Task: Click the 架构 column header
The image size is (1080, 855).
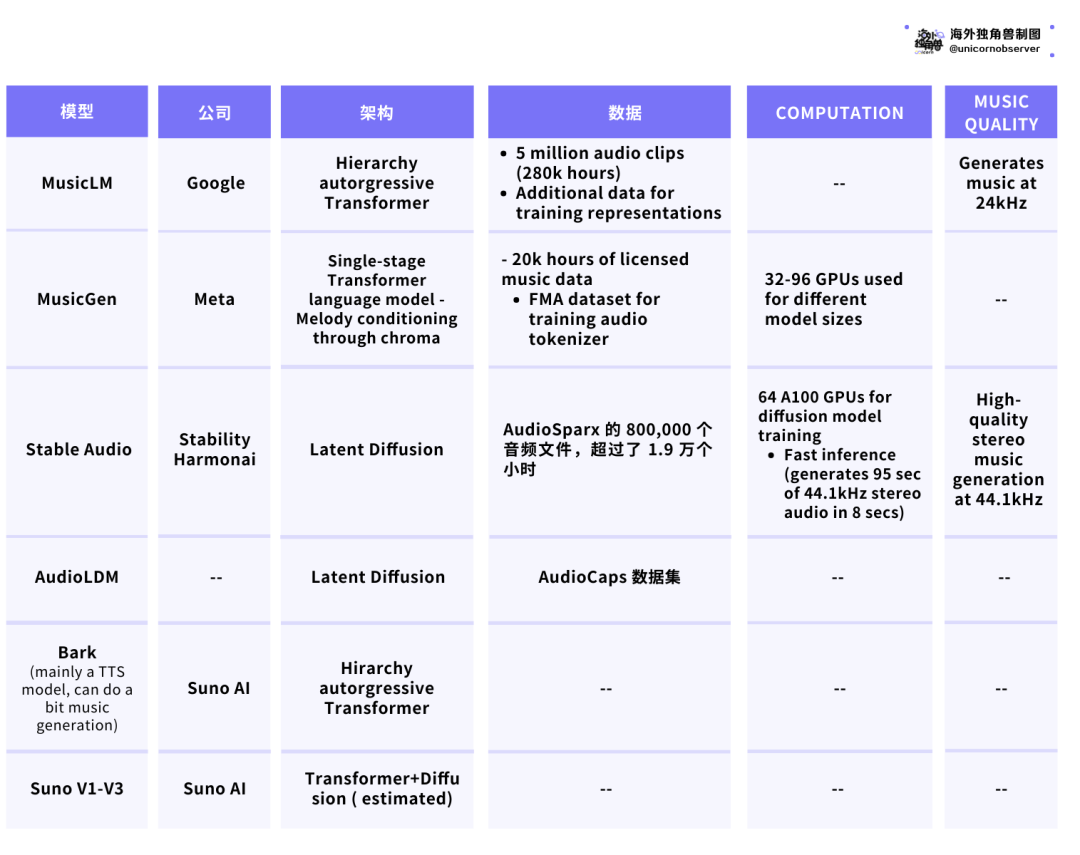Action: [x=377, y=112]
